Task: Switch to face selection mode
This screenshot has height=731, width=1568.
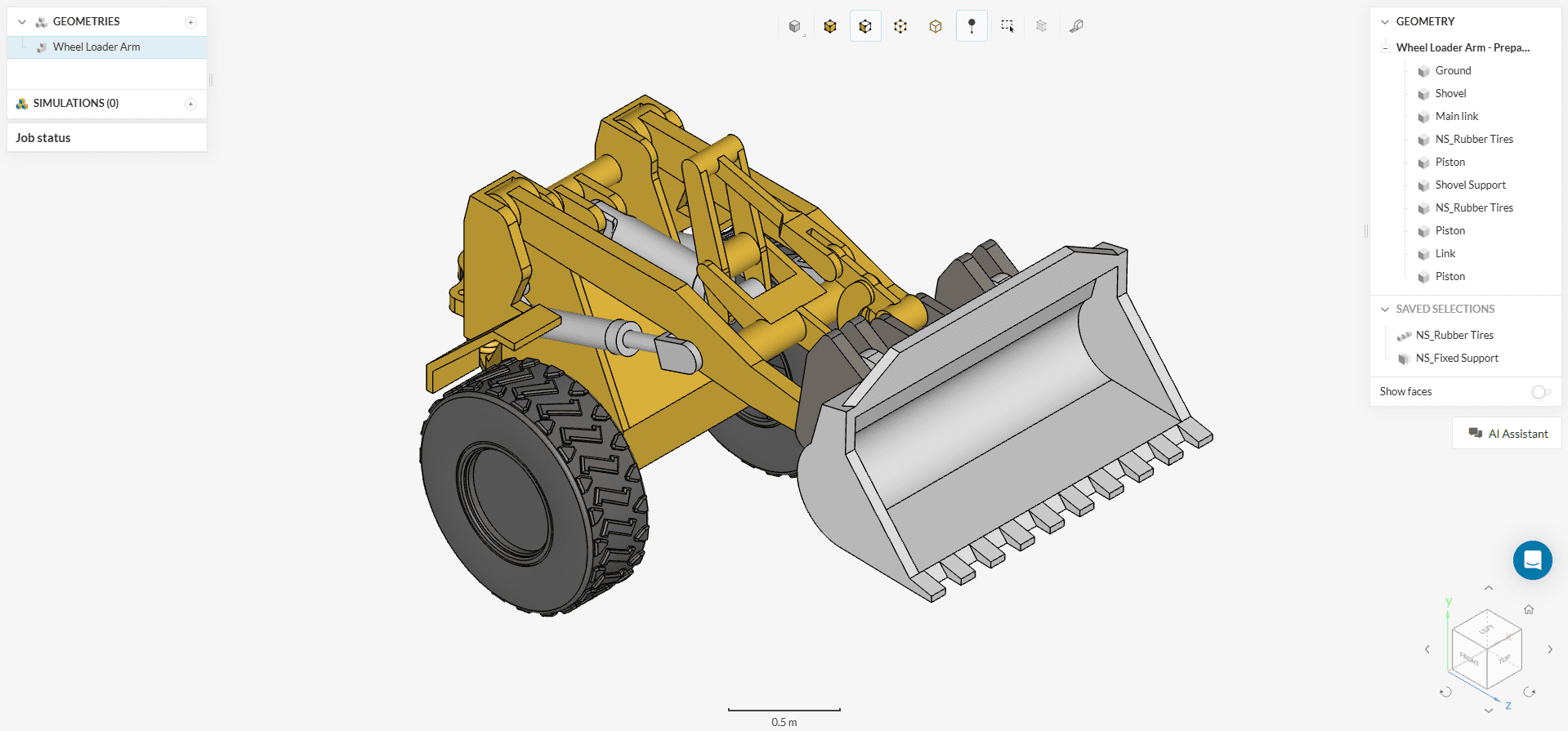Action: pos(865,26)
